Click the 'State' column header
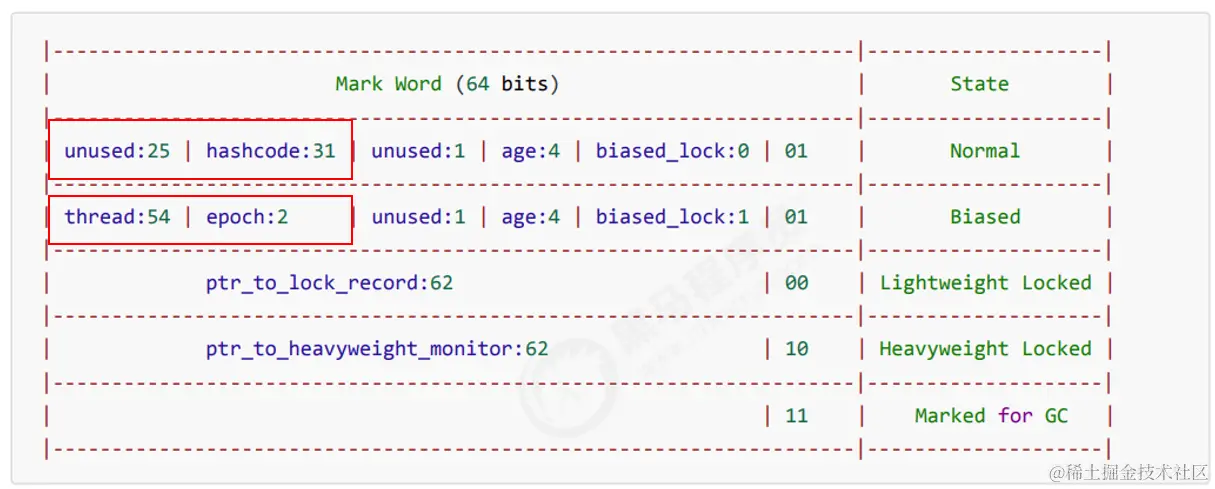Image resolution: width=1215 pixels, height=489 pixels. (x=979, y=84)
